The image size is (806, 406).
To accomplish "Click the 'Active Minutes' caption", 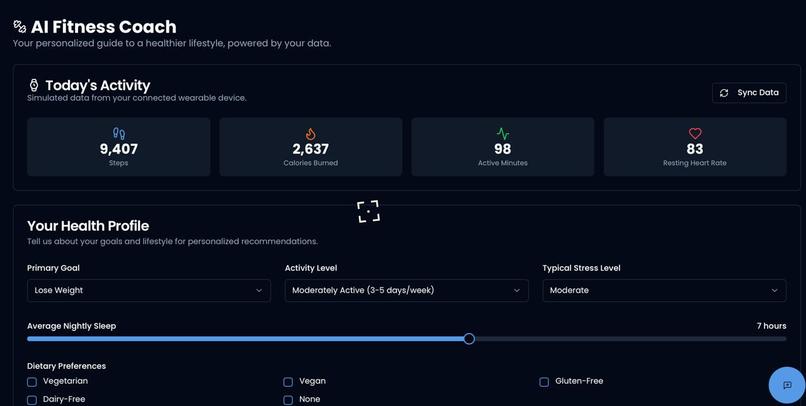I will [x=503, y=163].
